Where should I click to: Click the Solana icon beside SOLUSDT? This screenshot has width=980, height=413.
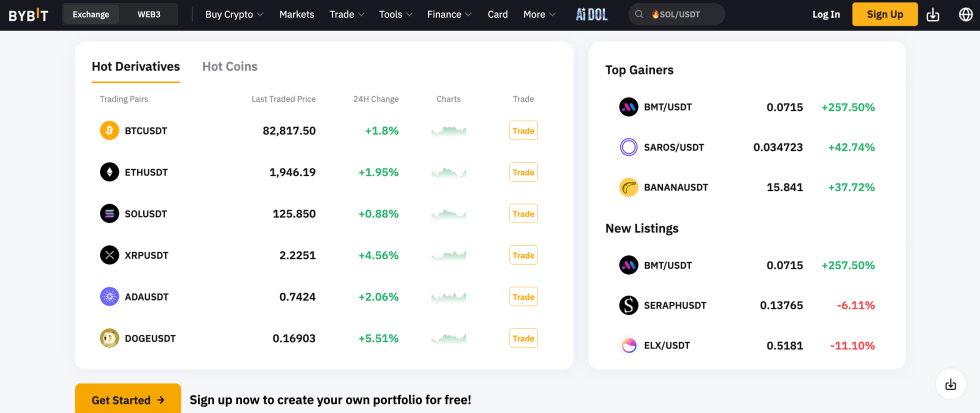[109, 214]
